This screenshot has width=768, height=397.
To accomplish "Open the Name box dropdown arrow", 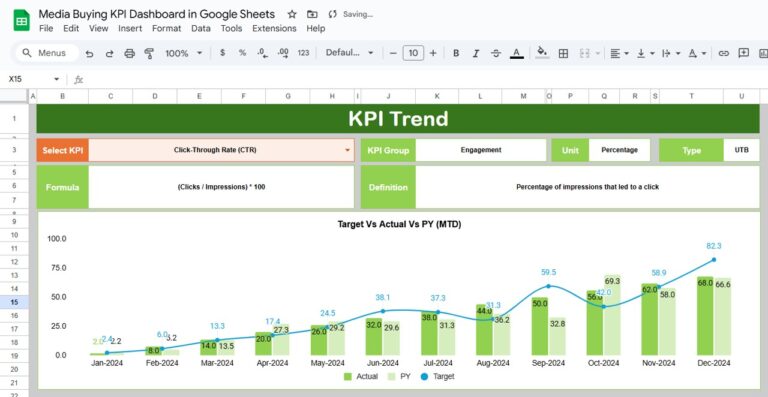I will coord(56,79).
